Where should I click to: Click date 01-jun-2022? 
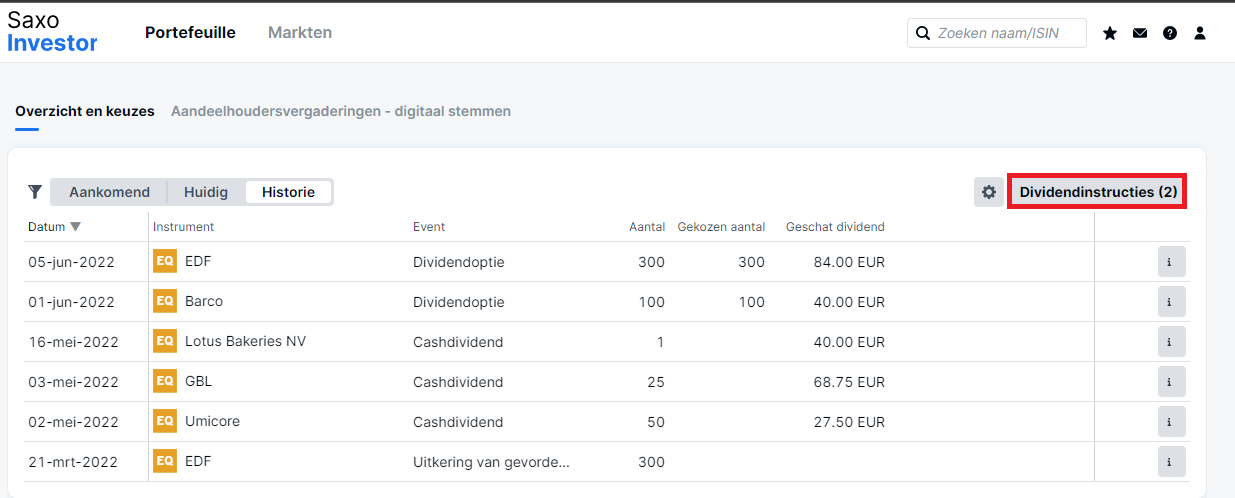tap(71, 302)
